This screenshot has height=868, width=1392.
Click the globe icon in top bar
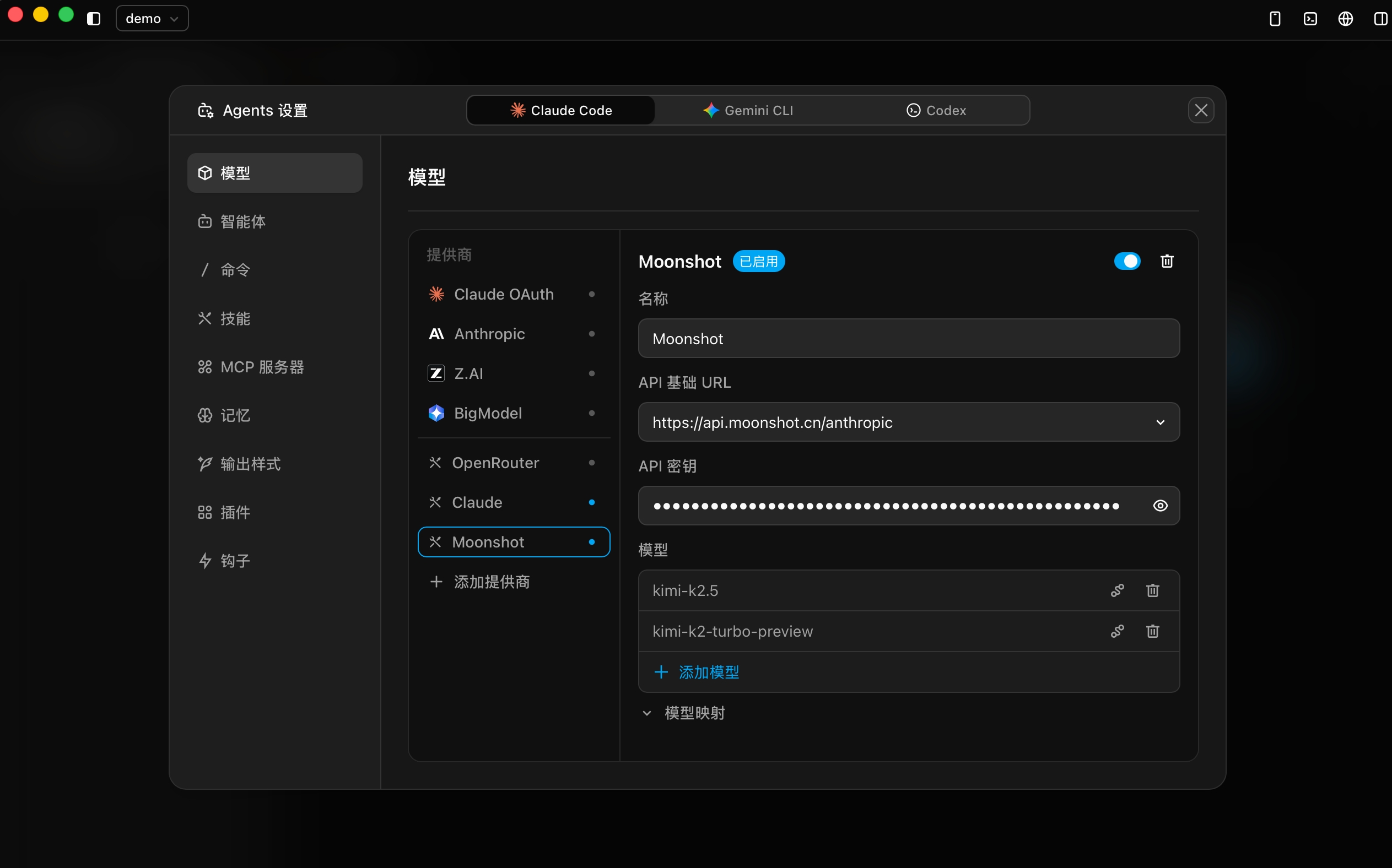[x=1345, y=18]
